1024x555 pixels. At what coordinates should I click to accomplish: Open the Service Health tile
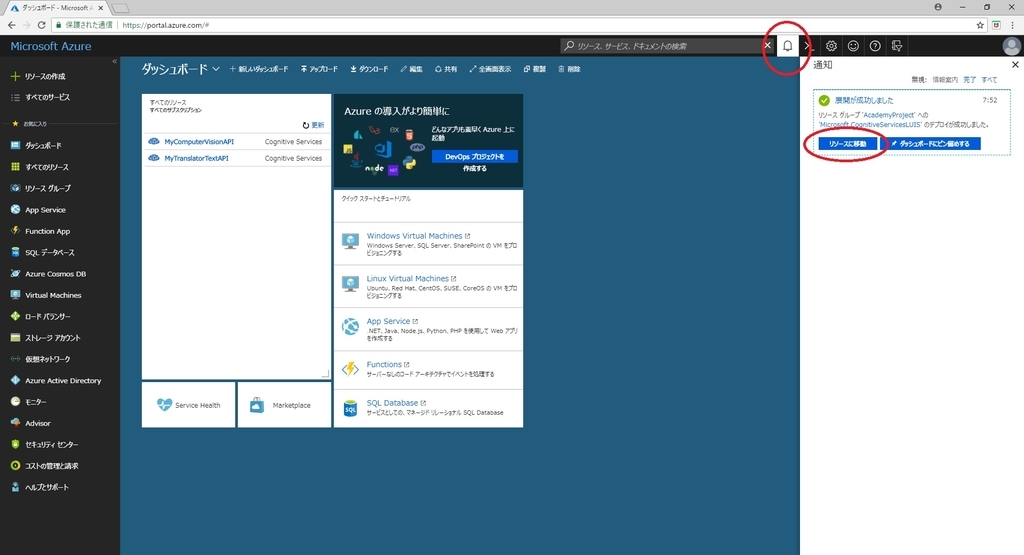[x=189, y=405]
